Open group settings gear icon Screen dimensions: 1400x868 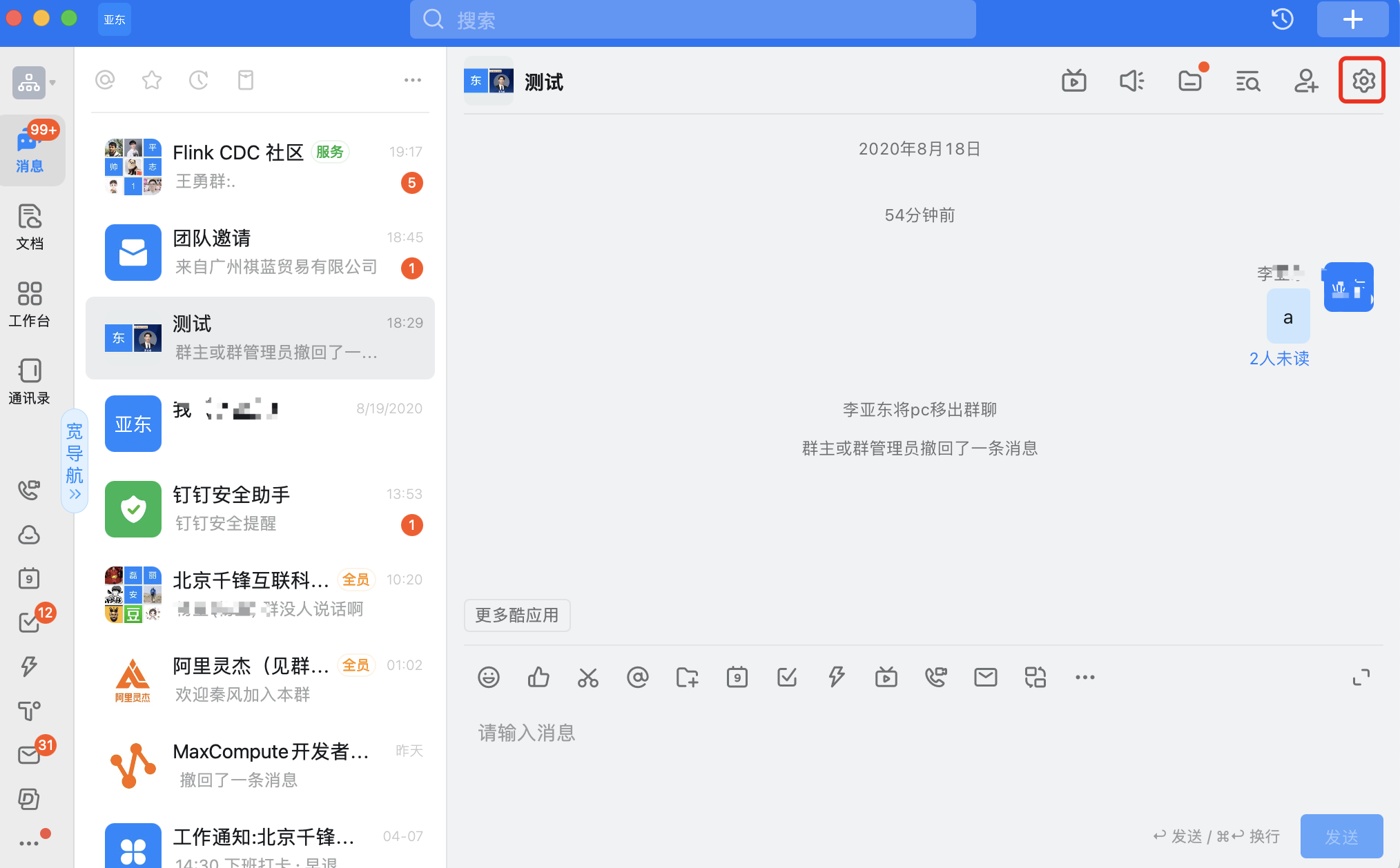point(1362,81)
